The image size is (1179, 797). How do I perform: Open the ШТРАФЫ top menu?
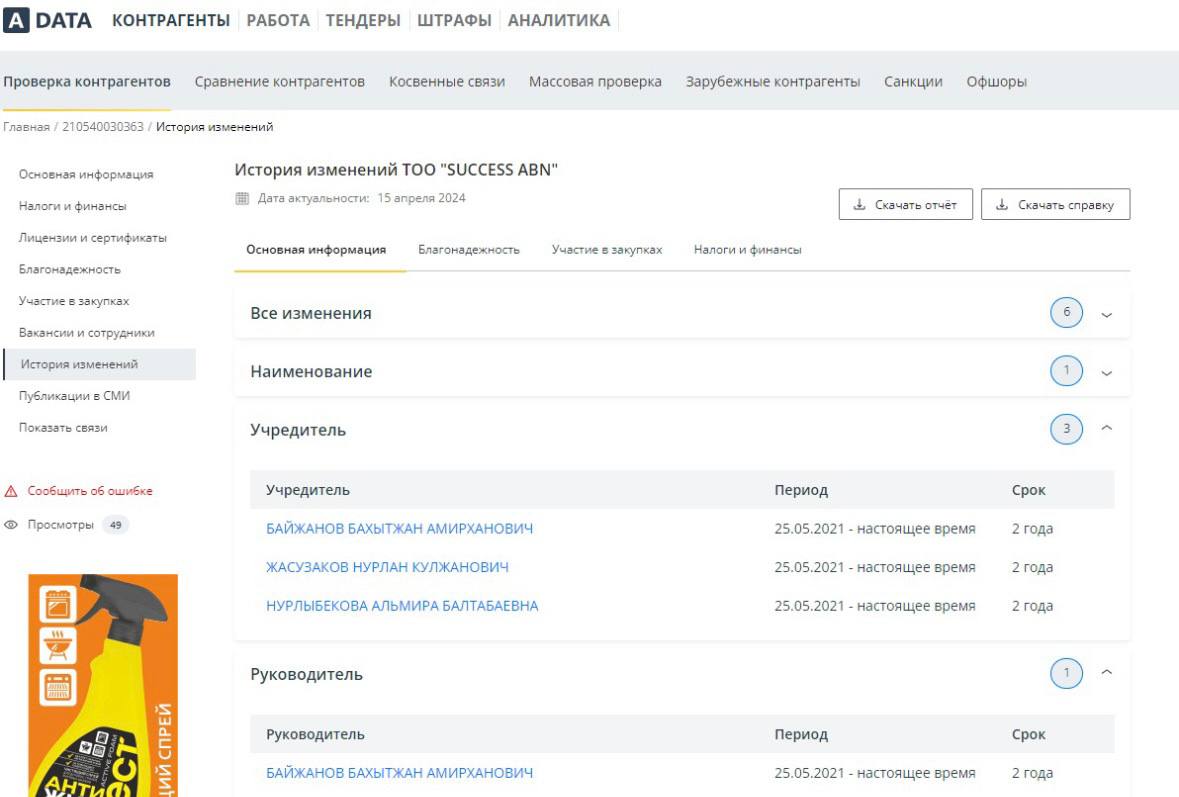(x=454, y=20)
